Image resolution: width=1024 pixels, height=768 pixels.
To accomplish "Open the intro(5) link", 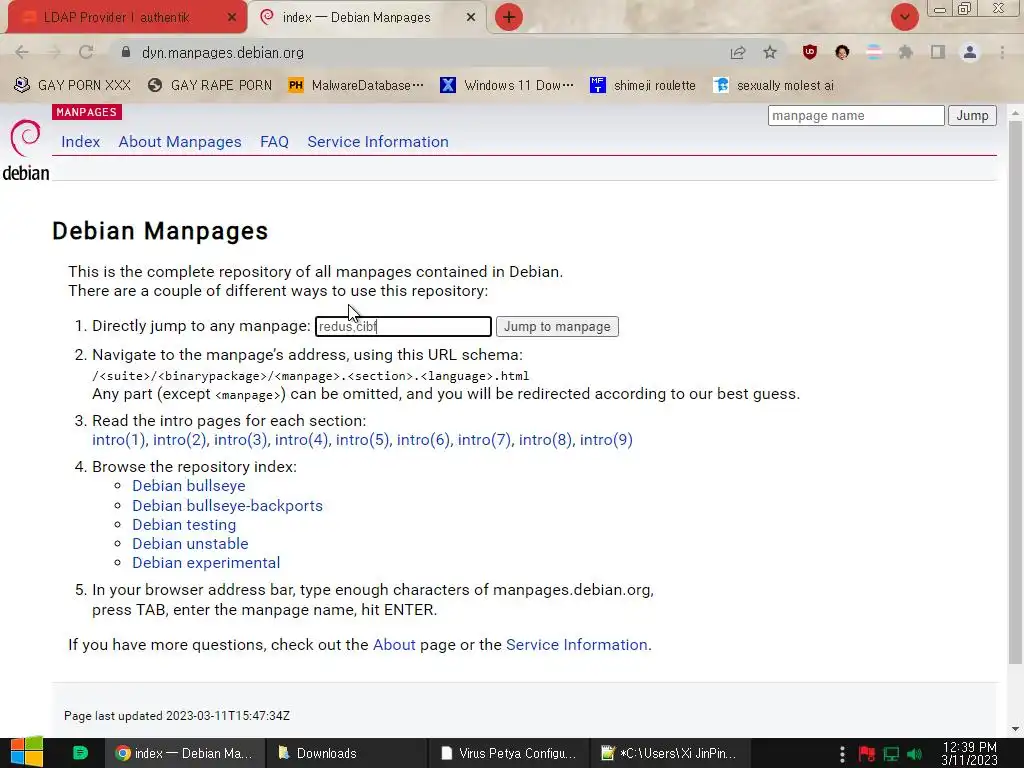I will (362, 440).
